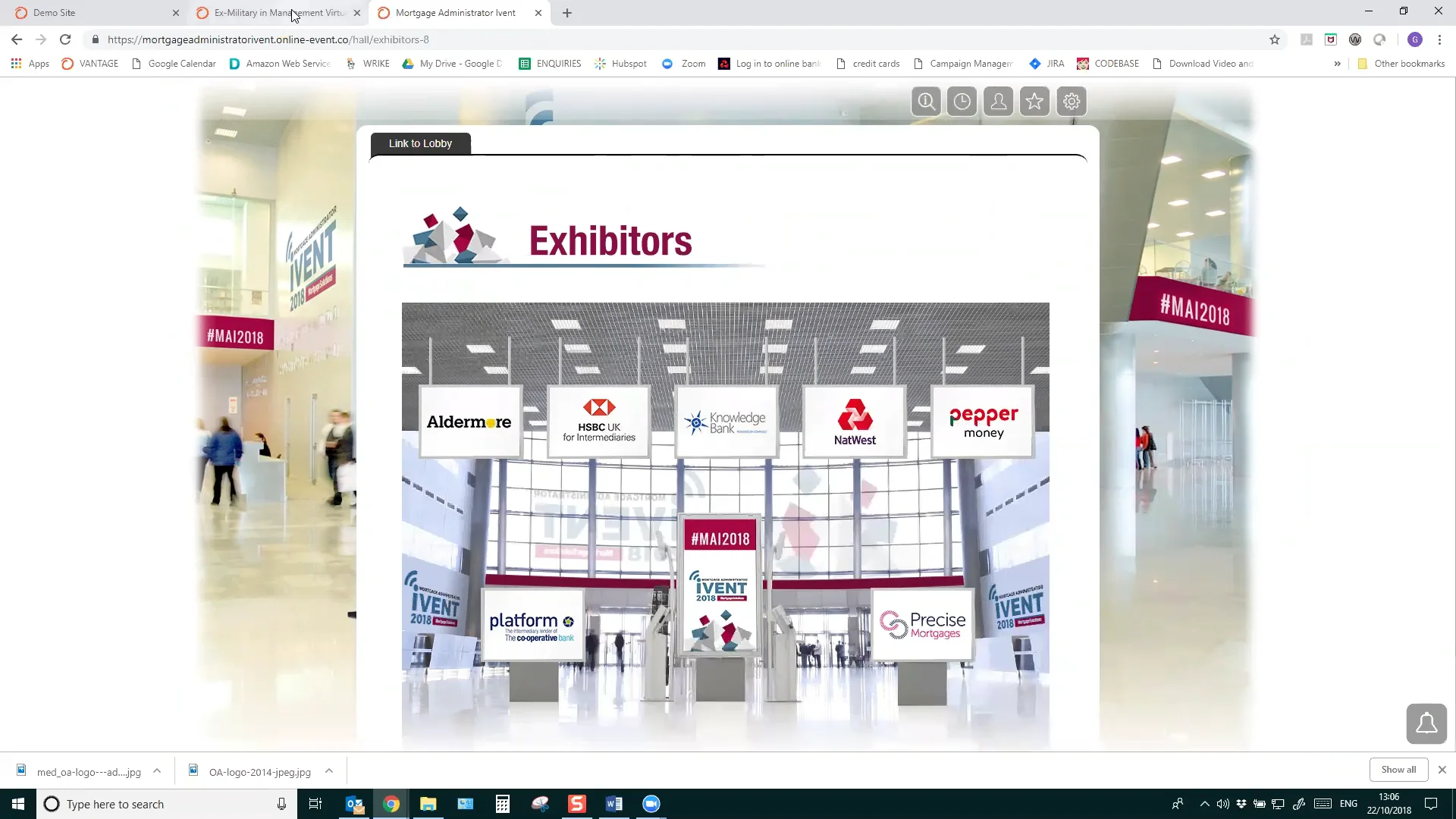Click the star favourites icon in event toolbar
The width and height of the screenshot is (1456, 819).
(1034, 102)
